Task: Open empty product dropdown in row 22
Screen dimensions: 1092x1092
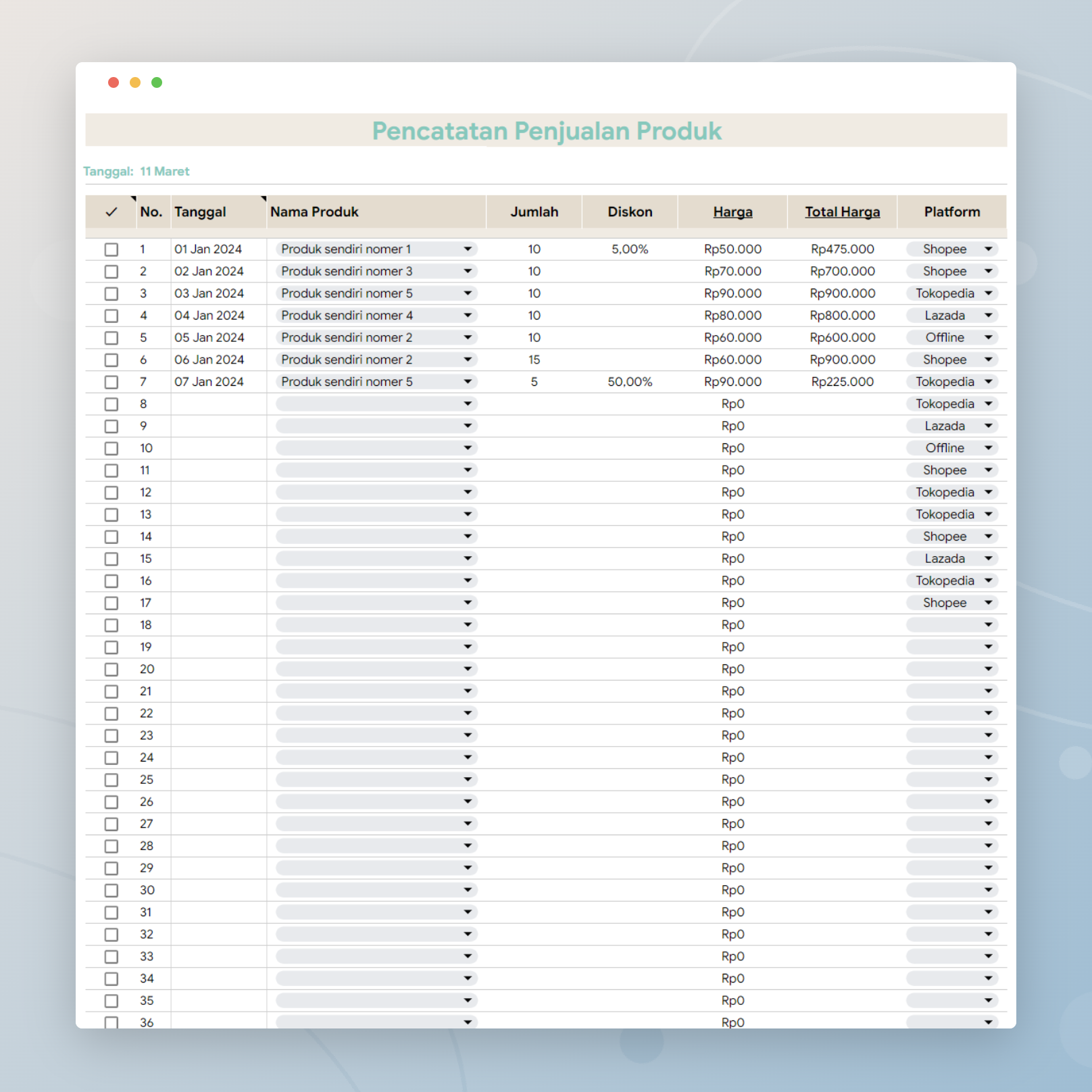Action: point(376,714)
